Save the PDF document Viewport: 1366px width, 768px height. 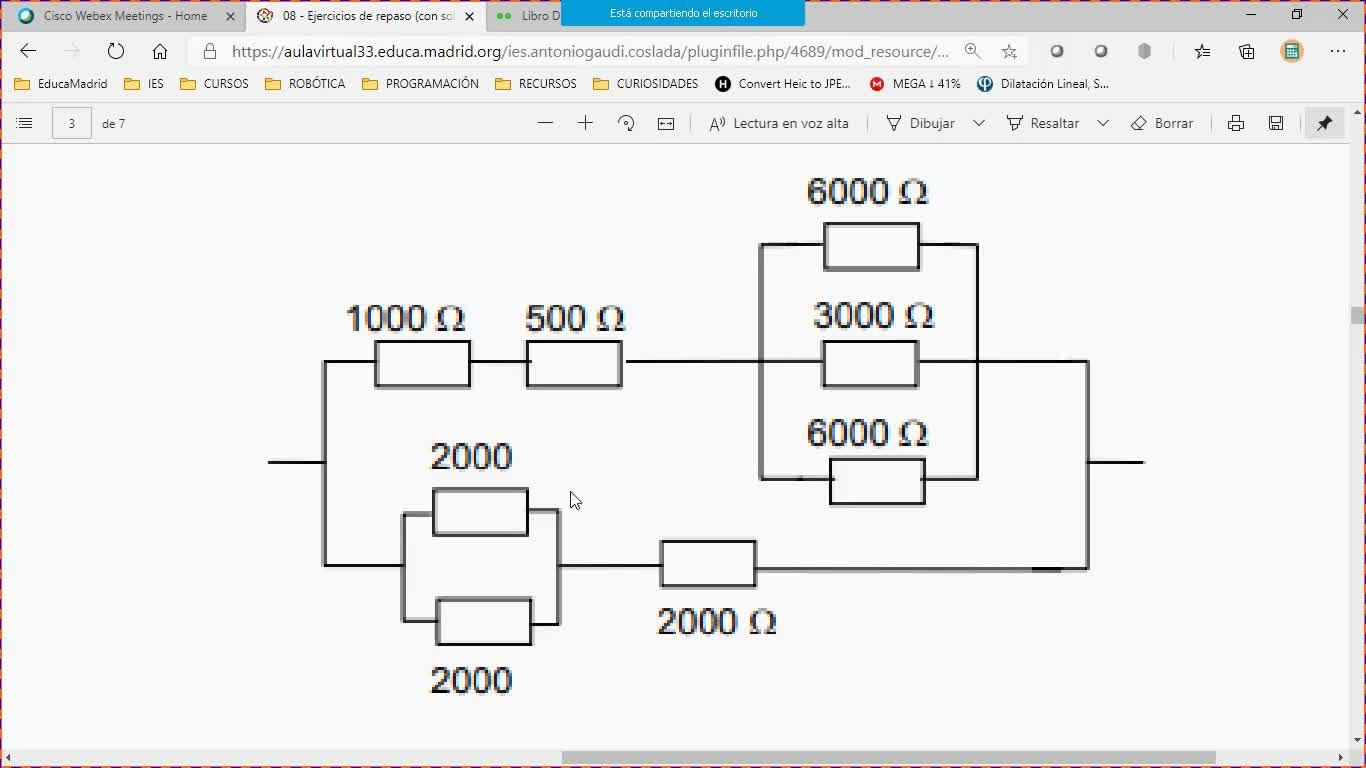coord(1276,123)
